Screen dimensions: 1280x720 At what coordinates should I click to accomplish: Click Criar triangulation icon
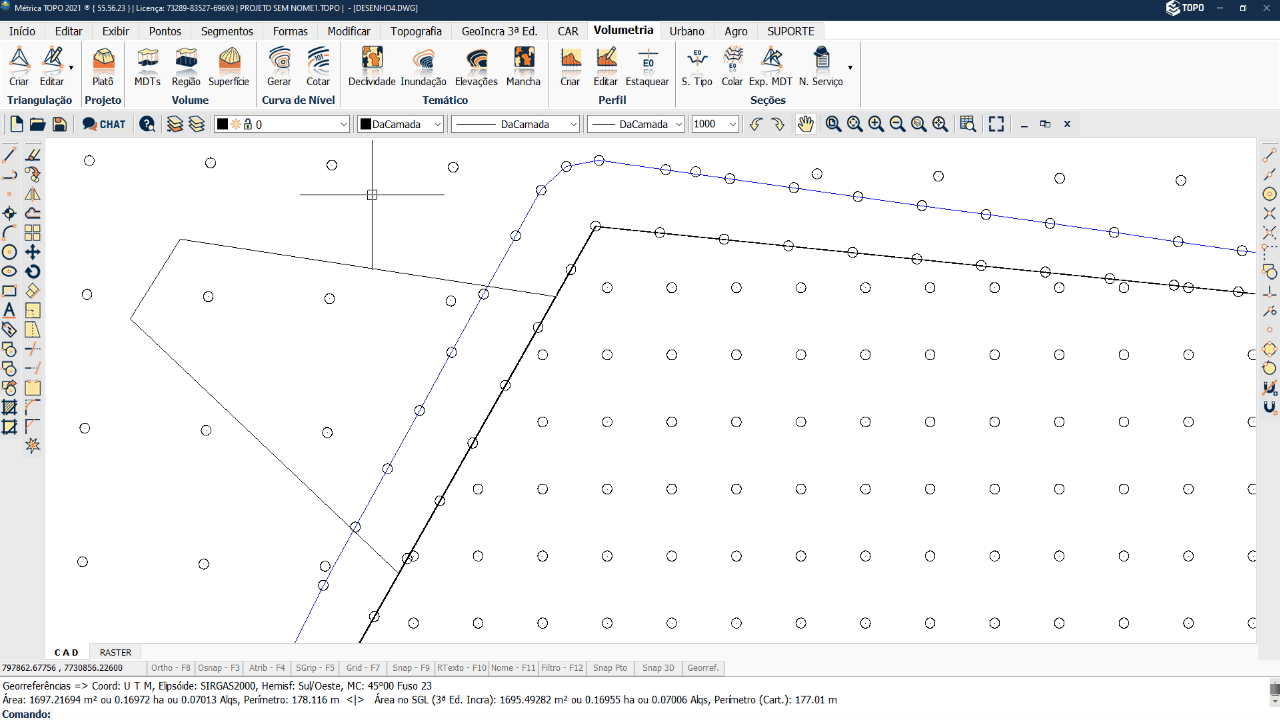19,66
